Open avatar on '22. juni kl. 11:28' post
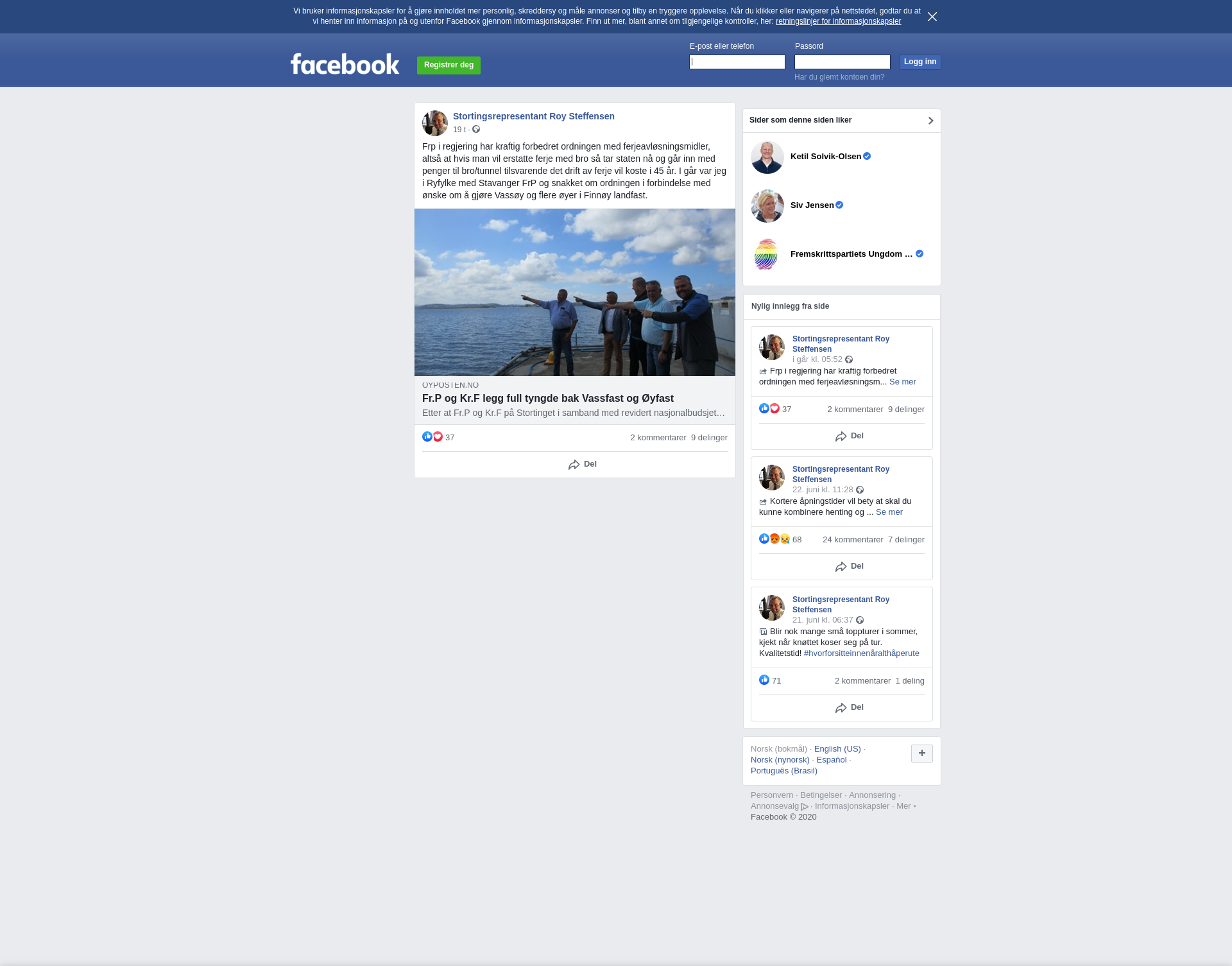The width and height of the screenshot is (1232, 966). (772, 478)
